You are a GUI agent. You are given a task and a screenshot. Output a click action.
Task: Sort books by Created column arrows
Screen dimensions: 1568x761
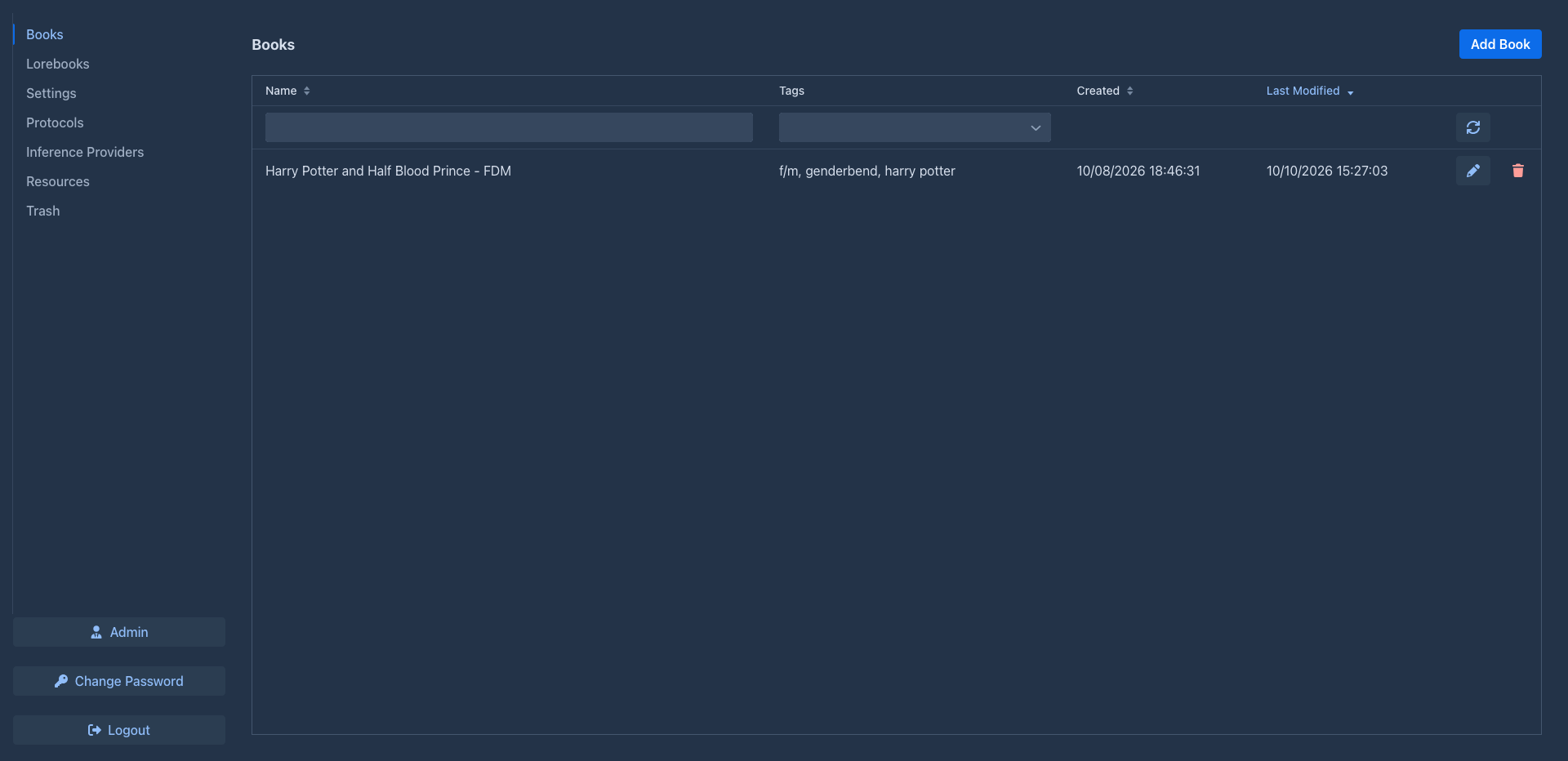click(x=1130, y=91)
